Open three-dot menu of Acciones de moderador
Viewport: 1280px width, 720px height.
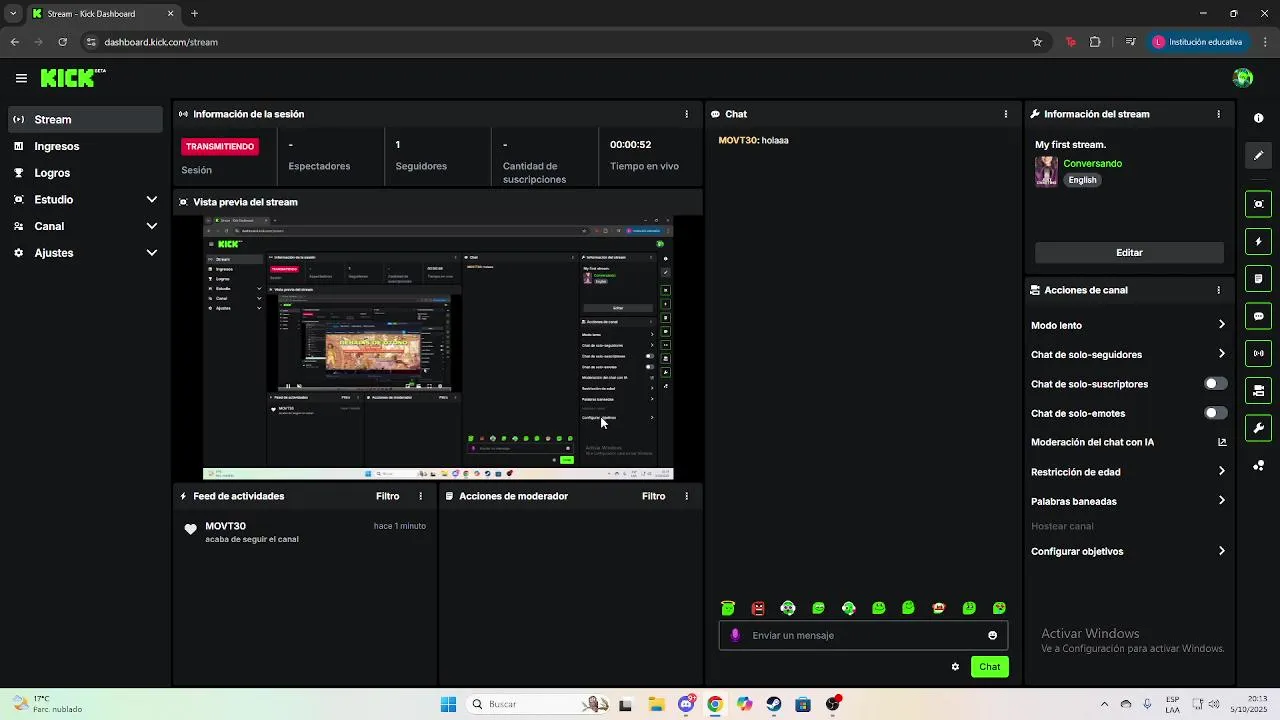[x=686, y=496]
